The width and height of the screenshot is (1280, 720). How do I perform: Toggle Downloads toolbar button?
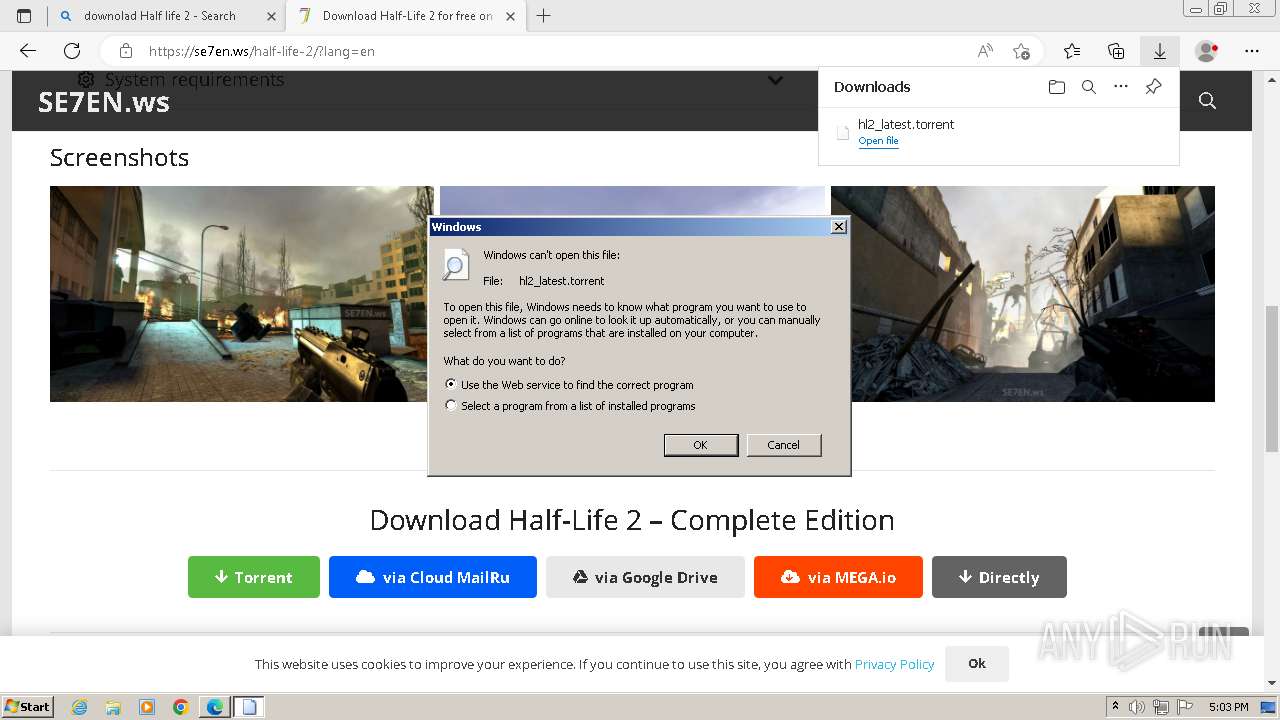1160,51
